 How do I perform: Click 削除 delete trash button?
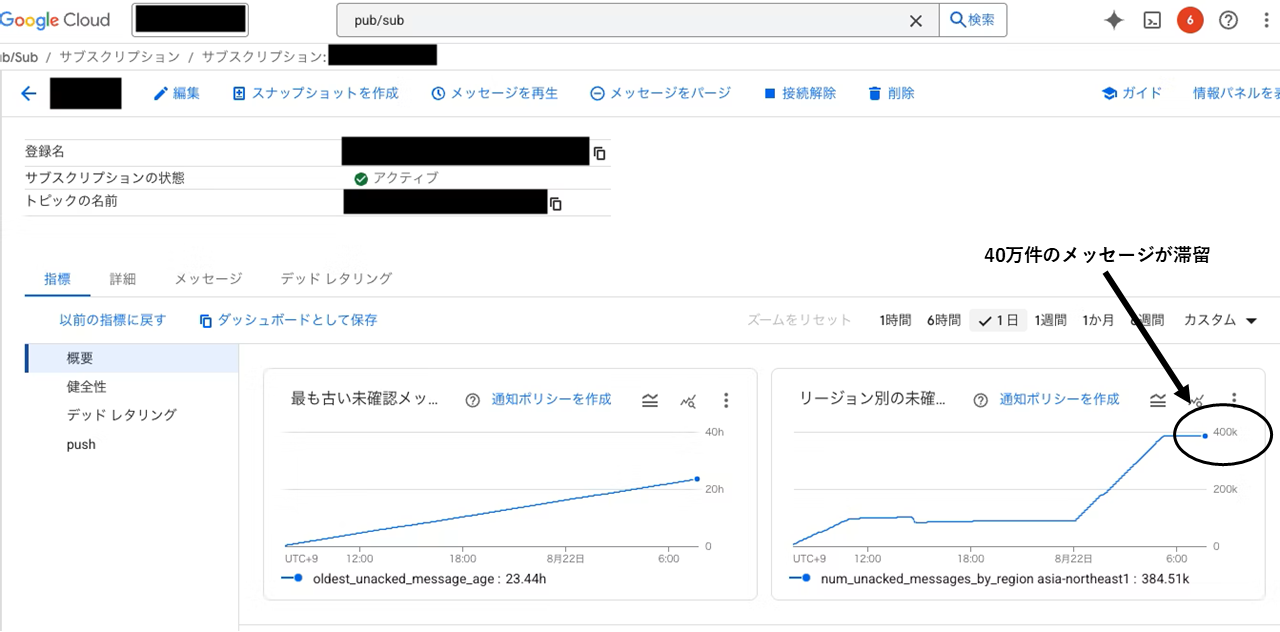(x=890, y=93)
